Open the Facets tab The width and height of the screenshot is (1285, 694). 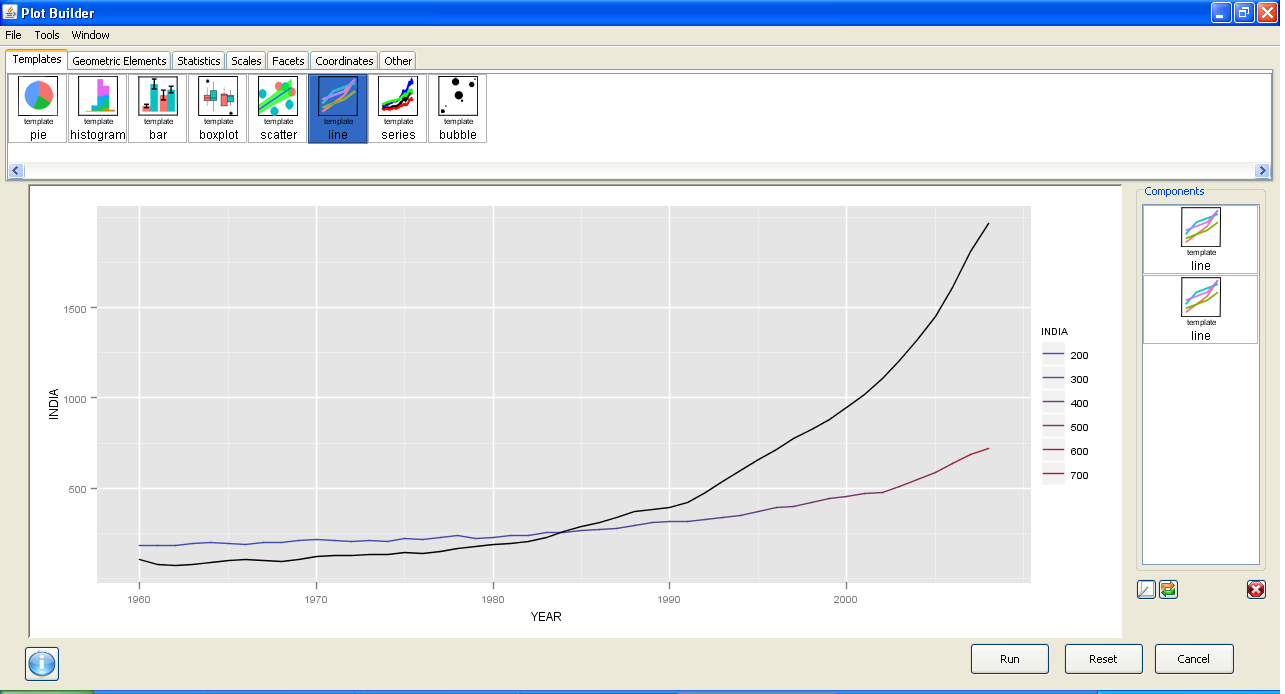pos(288,61)
